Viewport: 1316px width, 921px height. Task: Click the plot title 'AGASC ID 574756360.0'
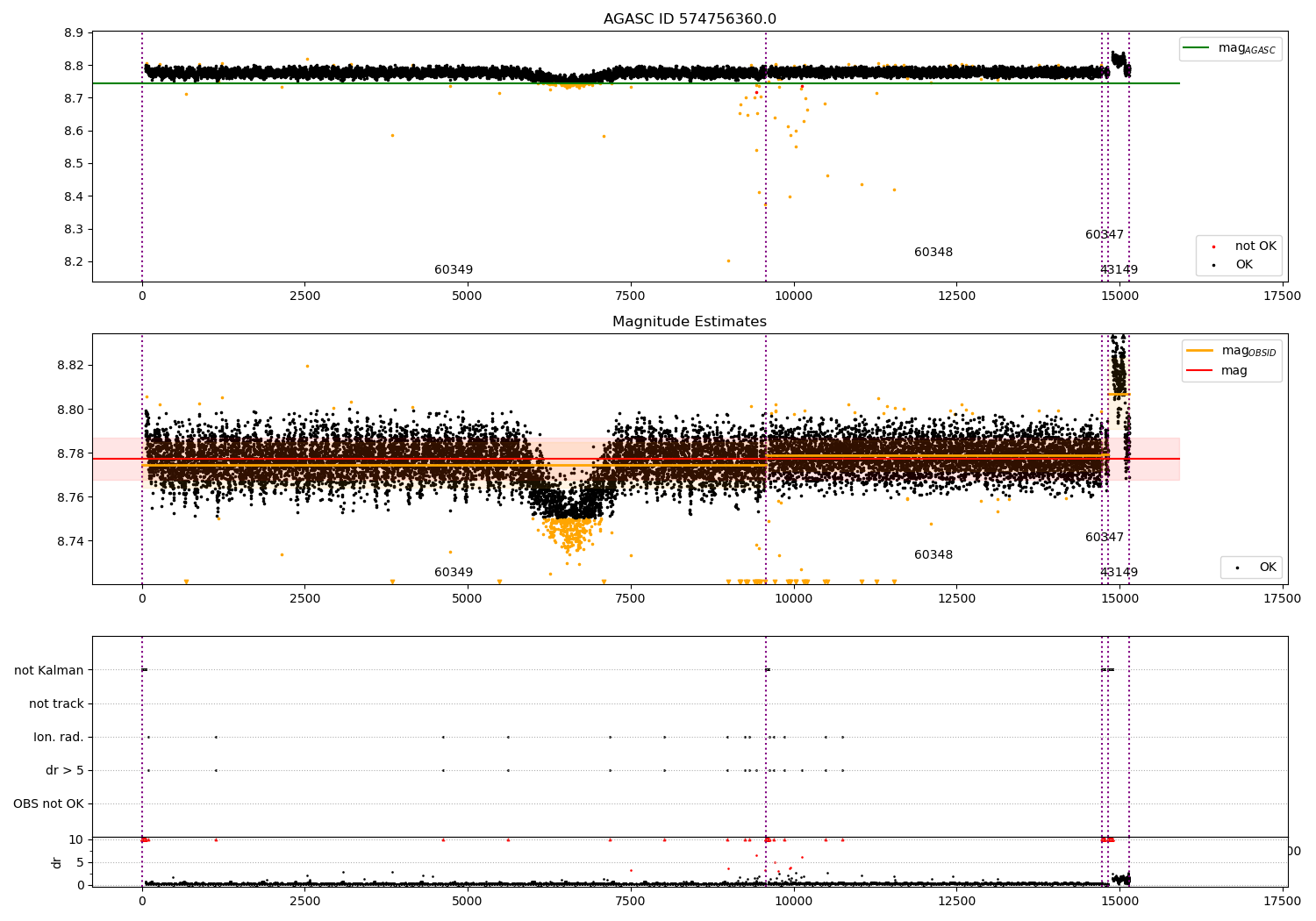690,19
